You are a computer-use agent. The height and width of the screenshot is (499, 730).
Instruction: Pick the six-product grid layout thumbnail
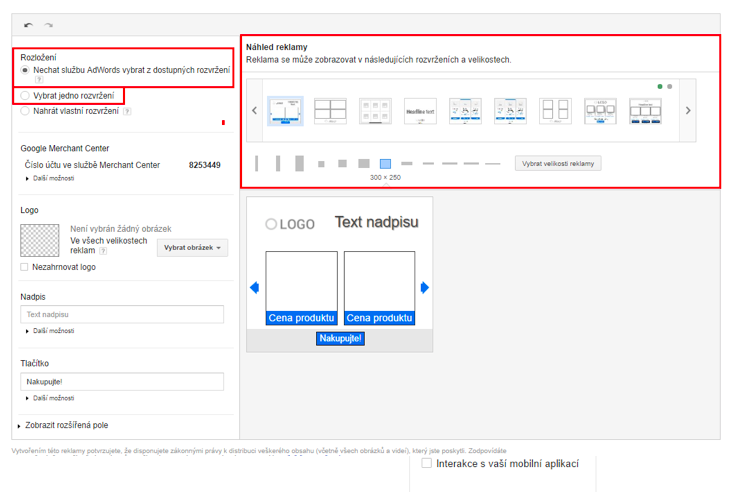point(375,111)
